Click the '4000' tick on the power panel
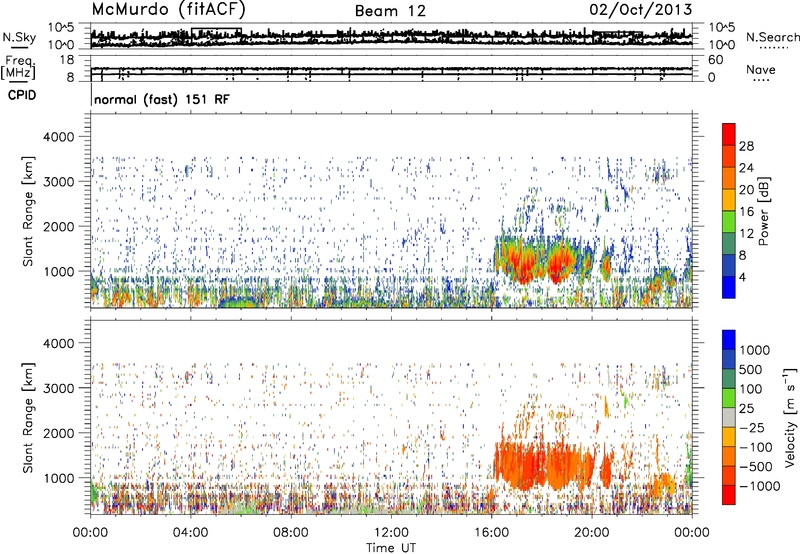Viewport: 800px width, 554px height. [58, 137]
